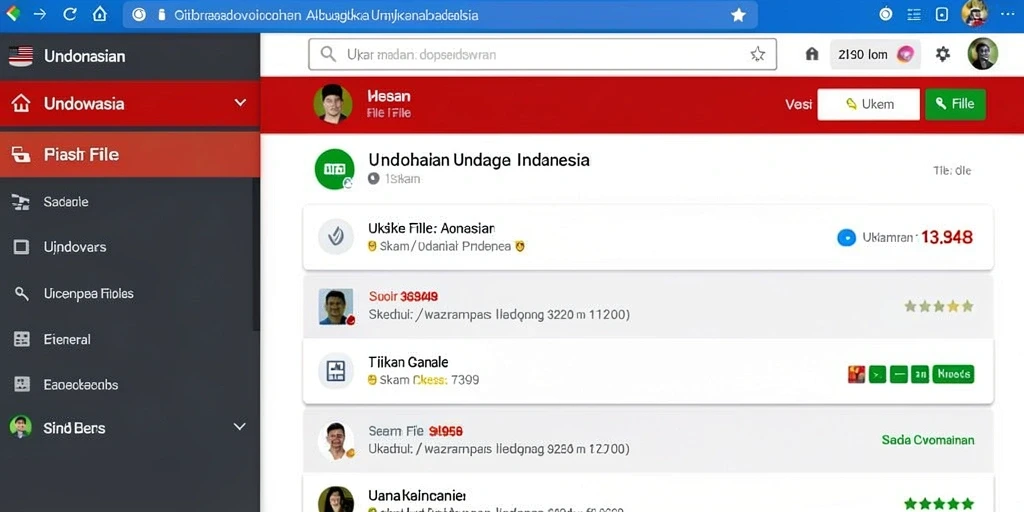Viewport: 1024px width, 512px height.
Task: Click the blue circle beside Ukamran
Action: [x=846, y=238]
